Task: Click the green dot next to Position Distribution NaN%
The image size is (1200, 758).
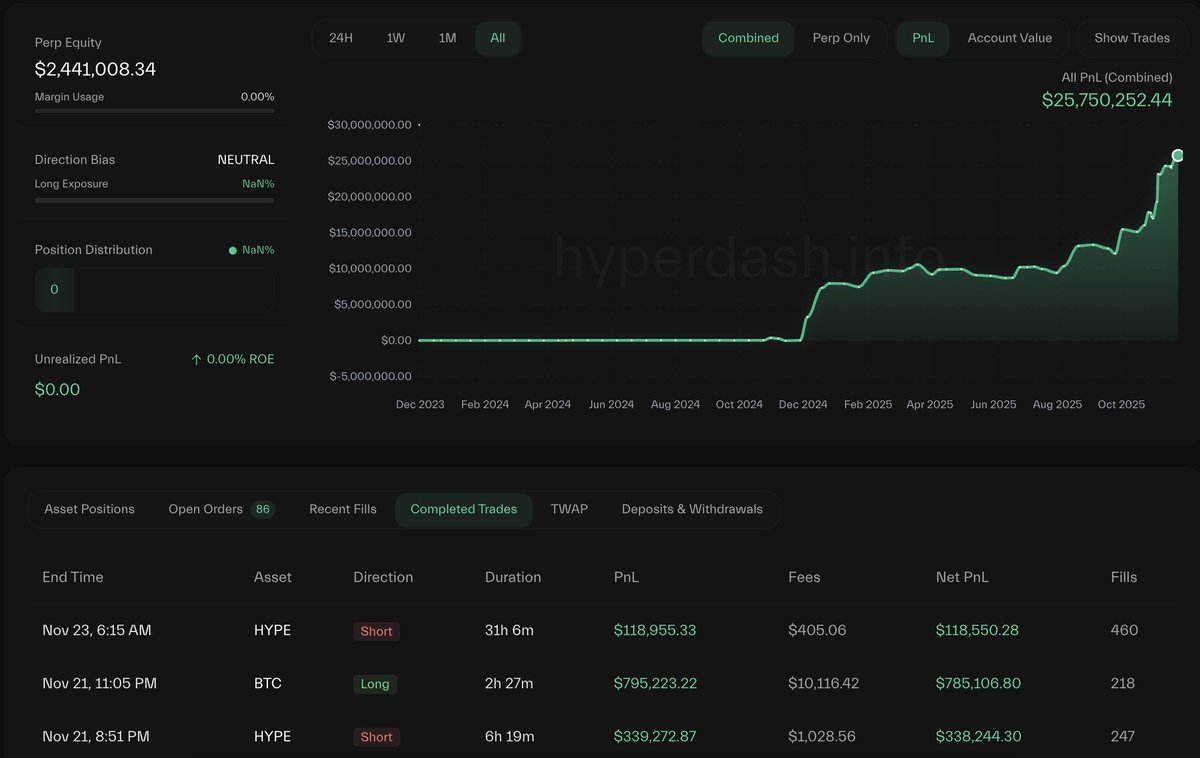Action: [234, 249]
